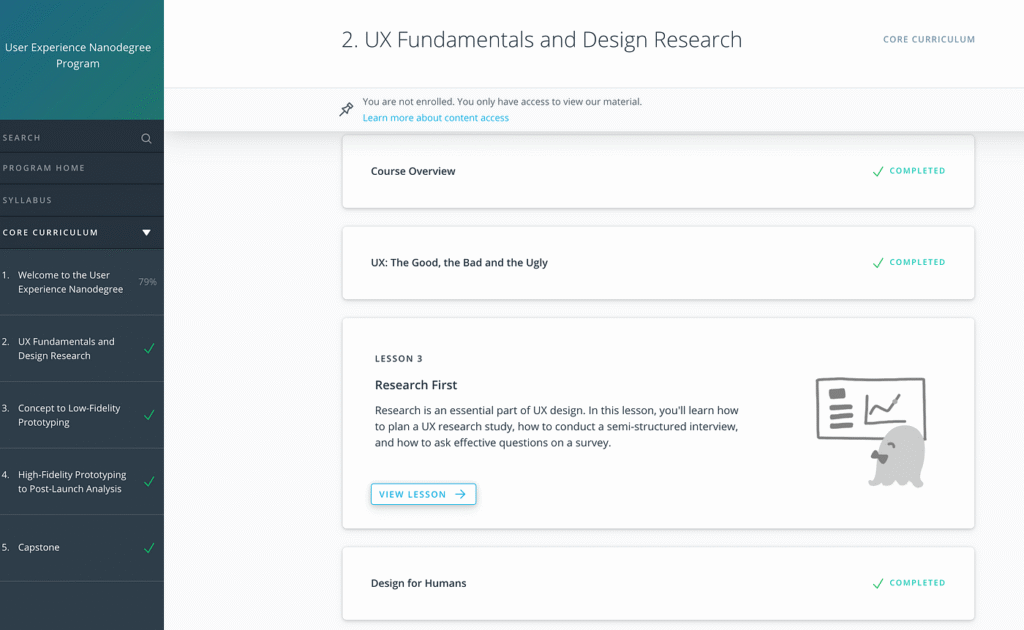Open Learn more about content access link
1024x630 pixels.
click(435, 118)
